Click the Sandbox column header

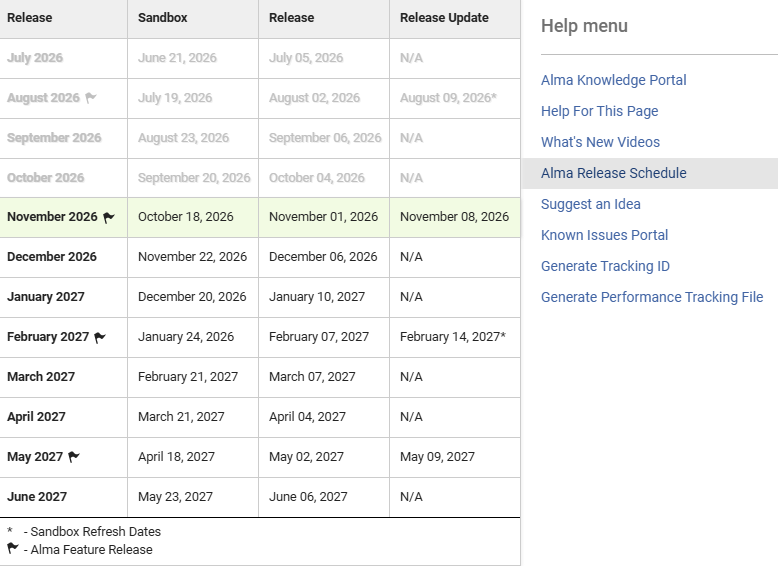[x=163, y=18]
